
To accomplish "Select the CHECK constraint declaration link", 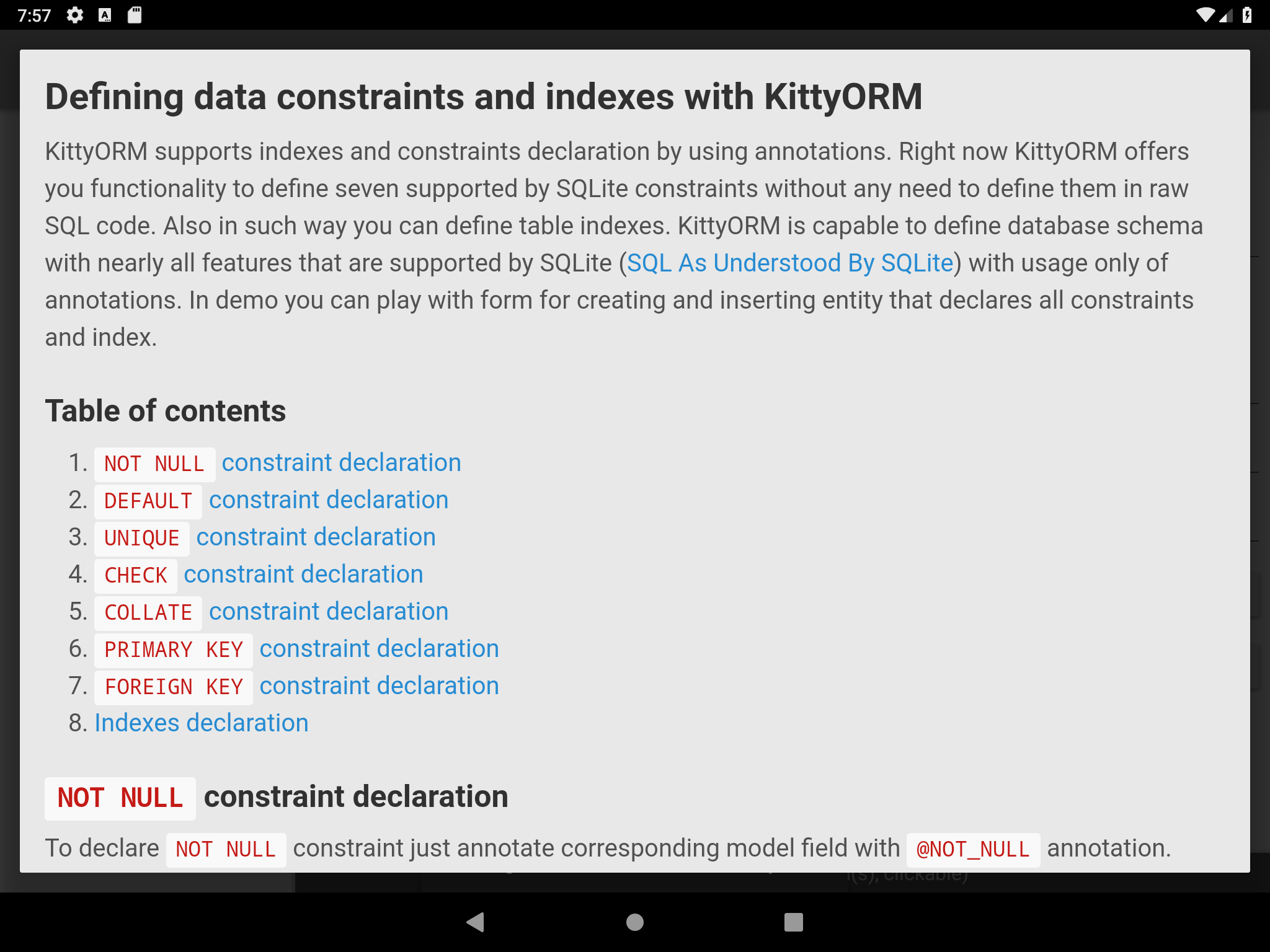I will tap(259, 575).
